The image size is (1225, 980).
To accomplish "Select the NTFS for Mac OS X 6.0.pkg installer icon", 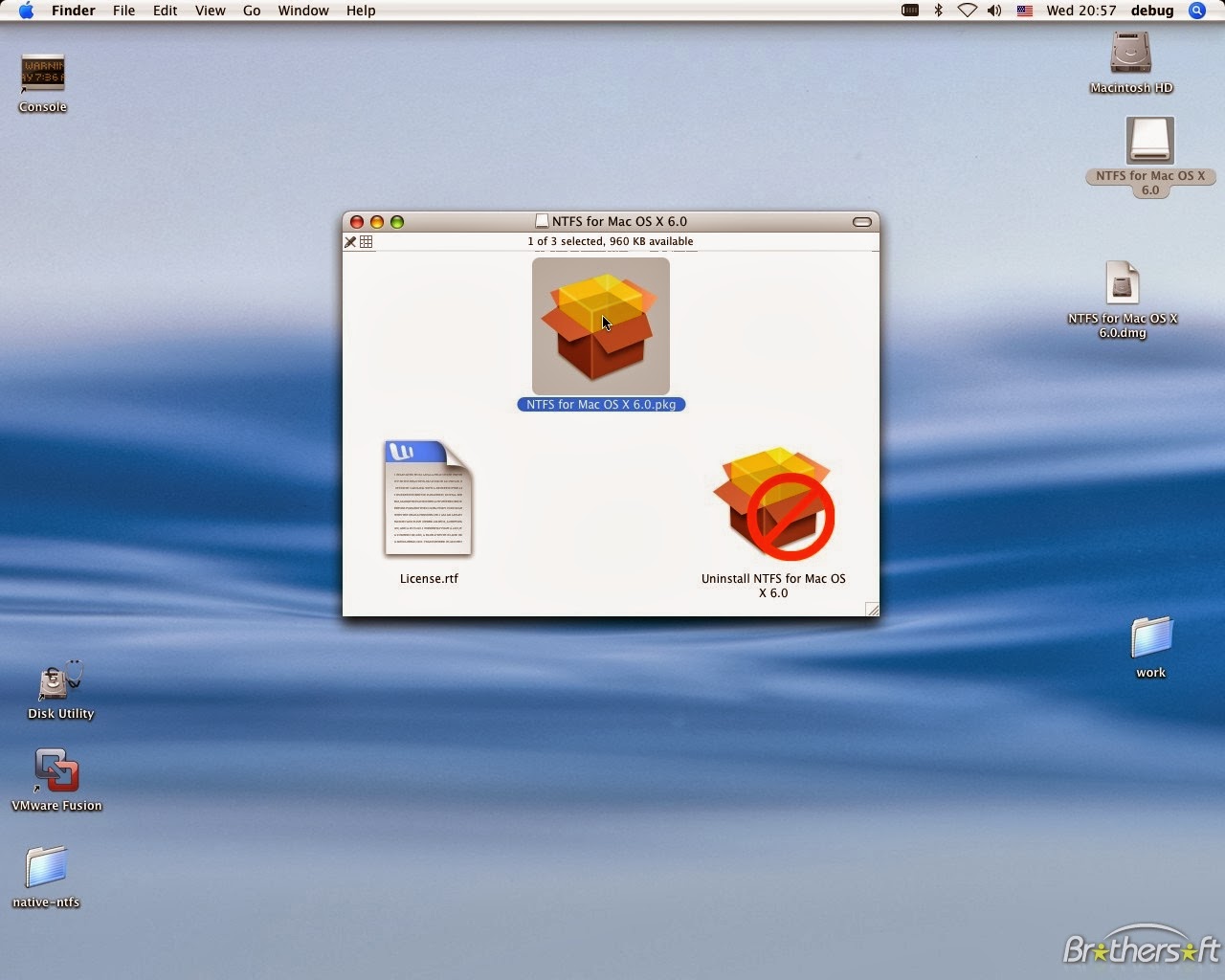I will pyautogui.click(x=601, y=326).
